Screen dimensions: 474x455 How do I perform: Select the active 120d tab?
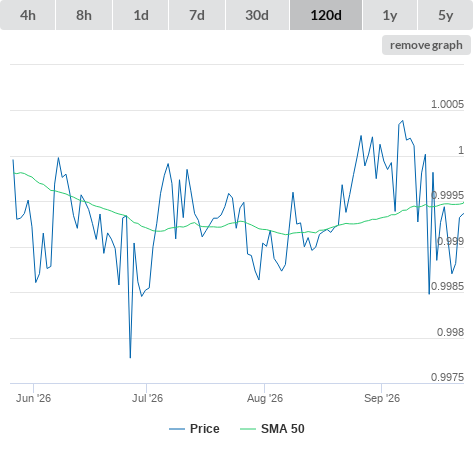click(326, 15)
